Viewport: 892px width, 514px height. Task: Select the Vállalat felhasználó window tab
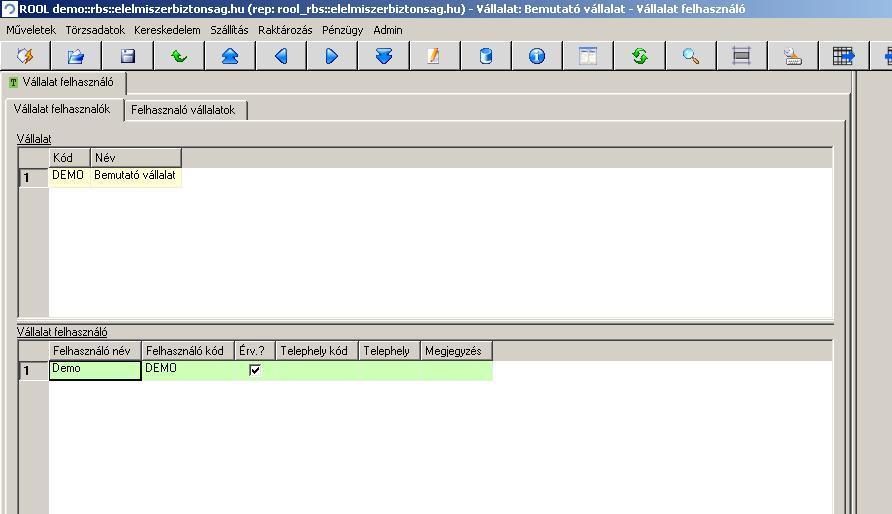tap(63, 82)
